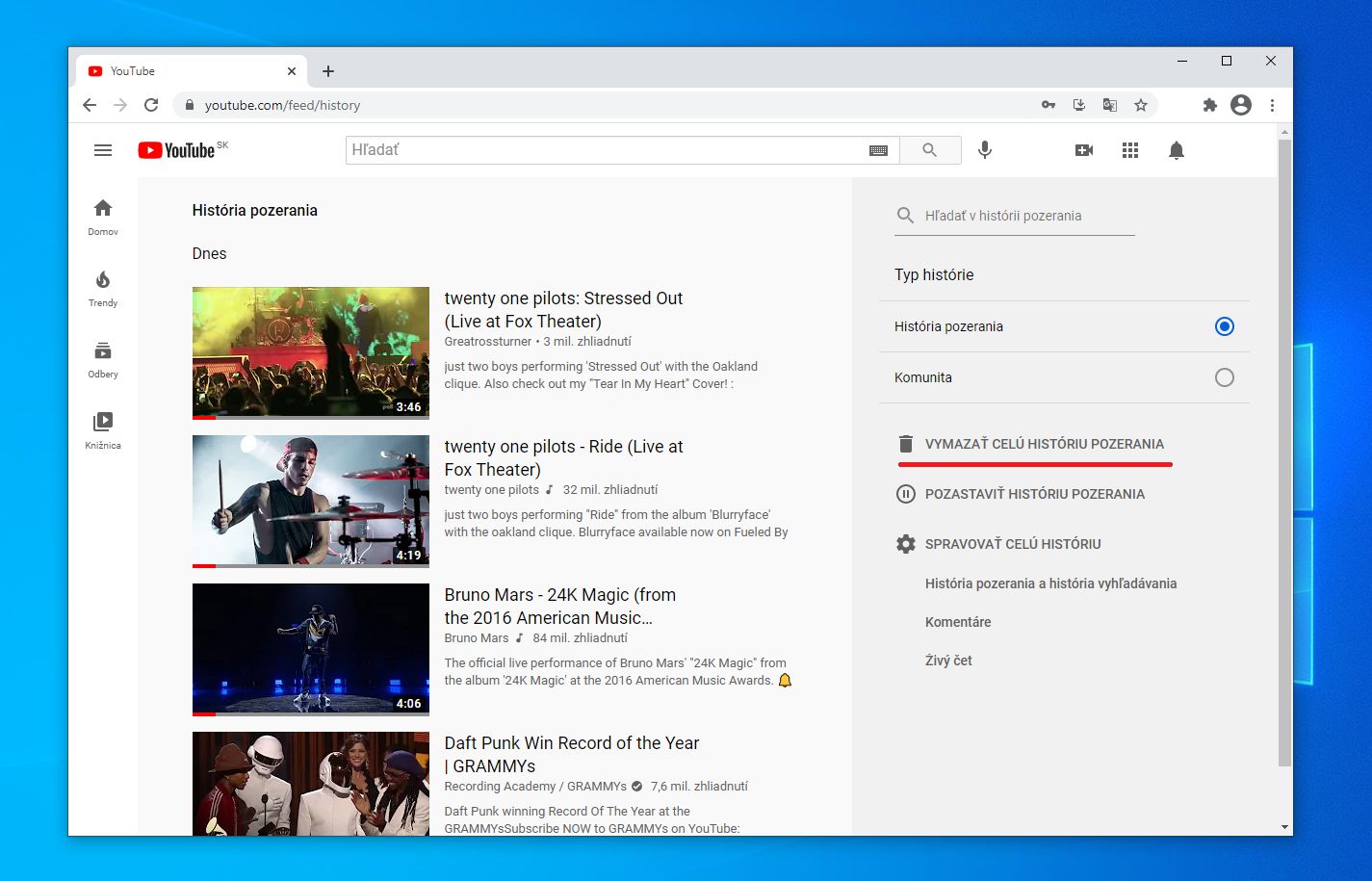This screenshot has width=1372, height=881.
Task: Click the saved passwords key icon
Action: 1048,105
